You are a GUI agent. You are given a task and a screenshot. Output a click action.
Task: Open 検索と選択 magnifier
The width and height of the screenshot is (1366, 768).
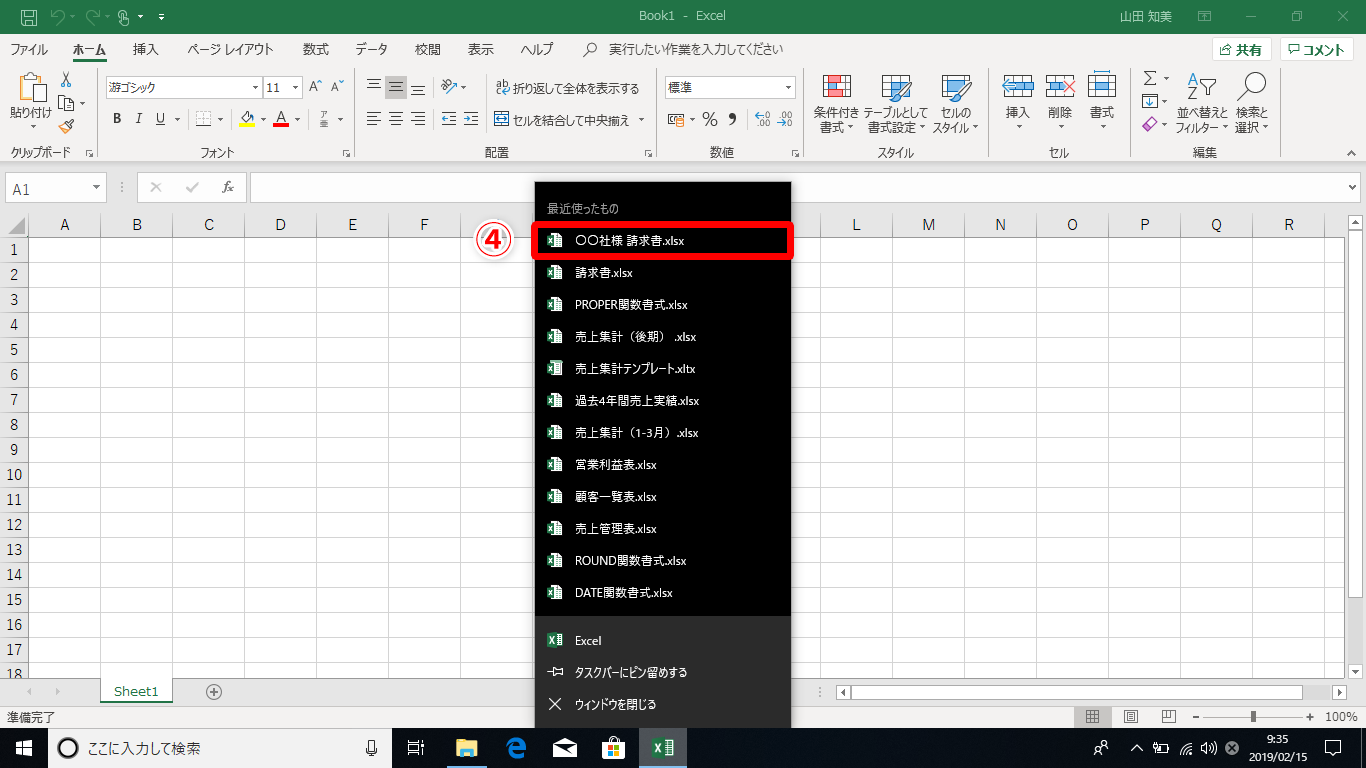(1251, 103)
